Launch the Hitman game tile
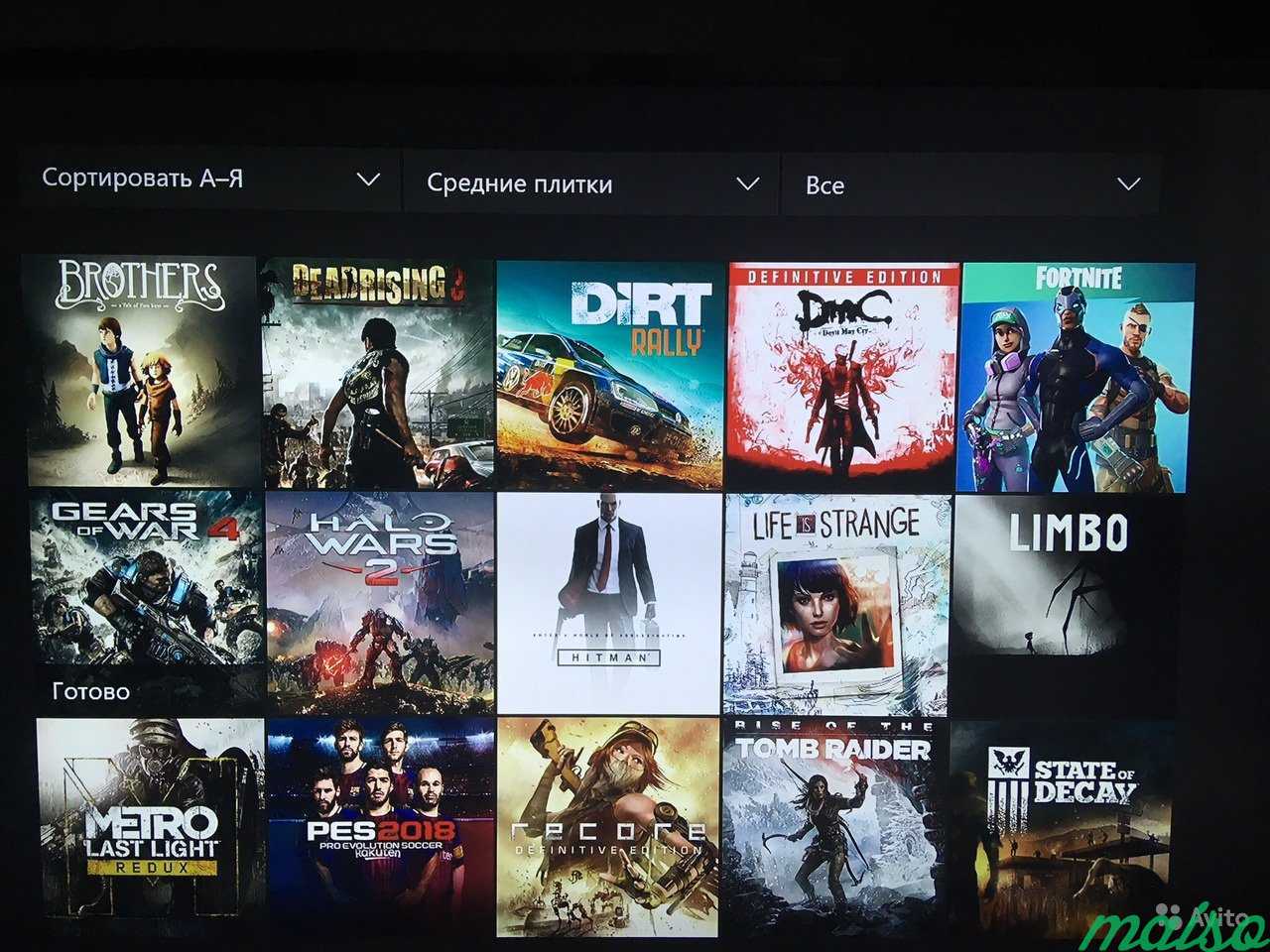1270x952 pixels. [x=609, y=604]
